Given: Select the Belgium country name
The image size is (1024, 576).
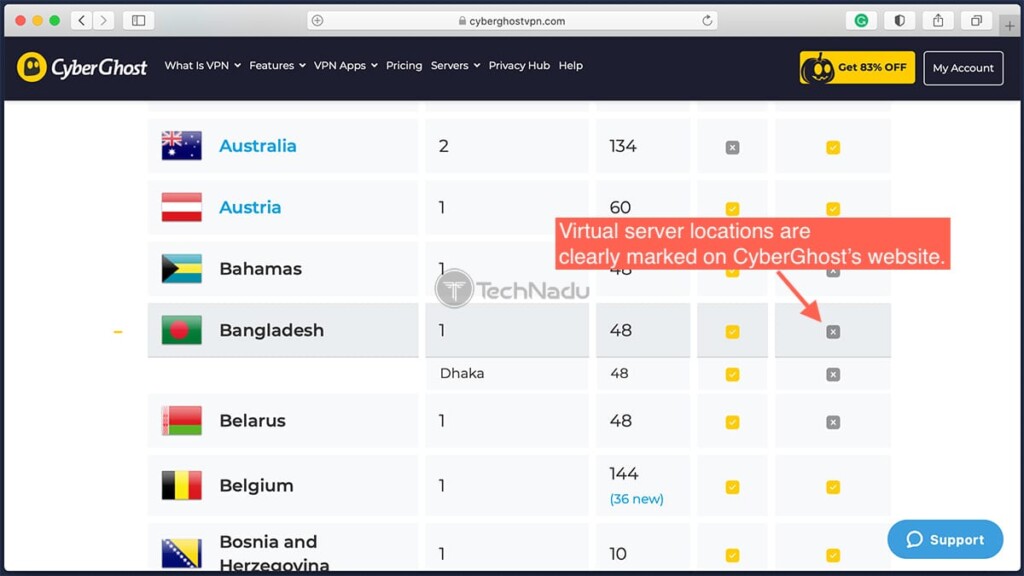Looking at the screenshot, I should (x=256, y=485).
